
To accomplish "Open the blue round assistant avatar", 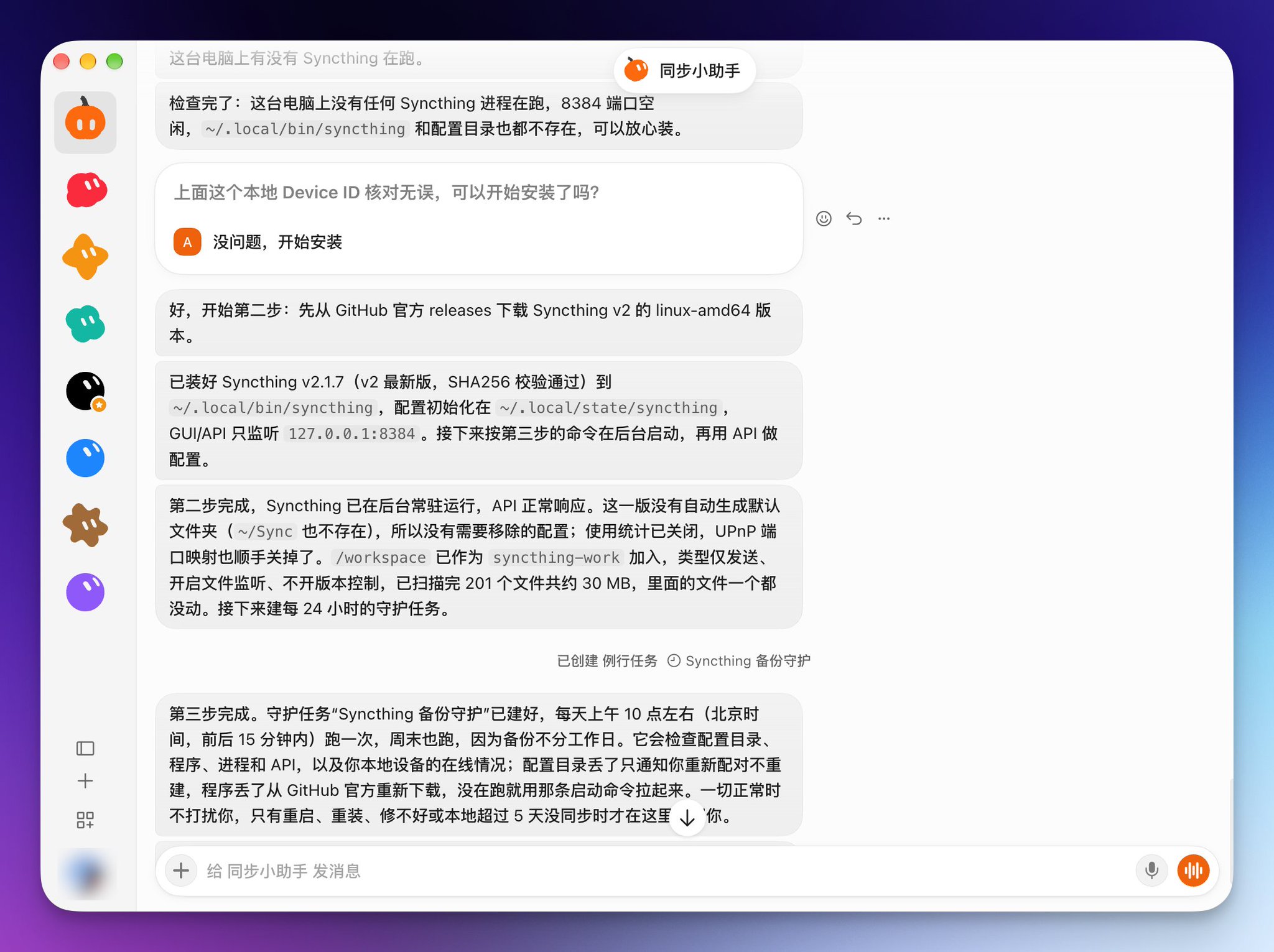I will point(86,458).
